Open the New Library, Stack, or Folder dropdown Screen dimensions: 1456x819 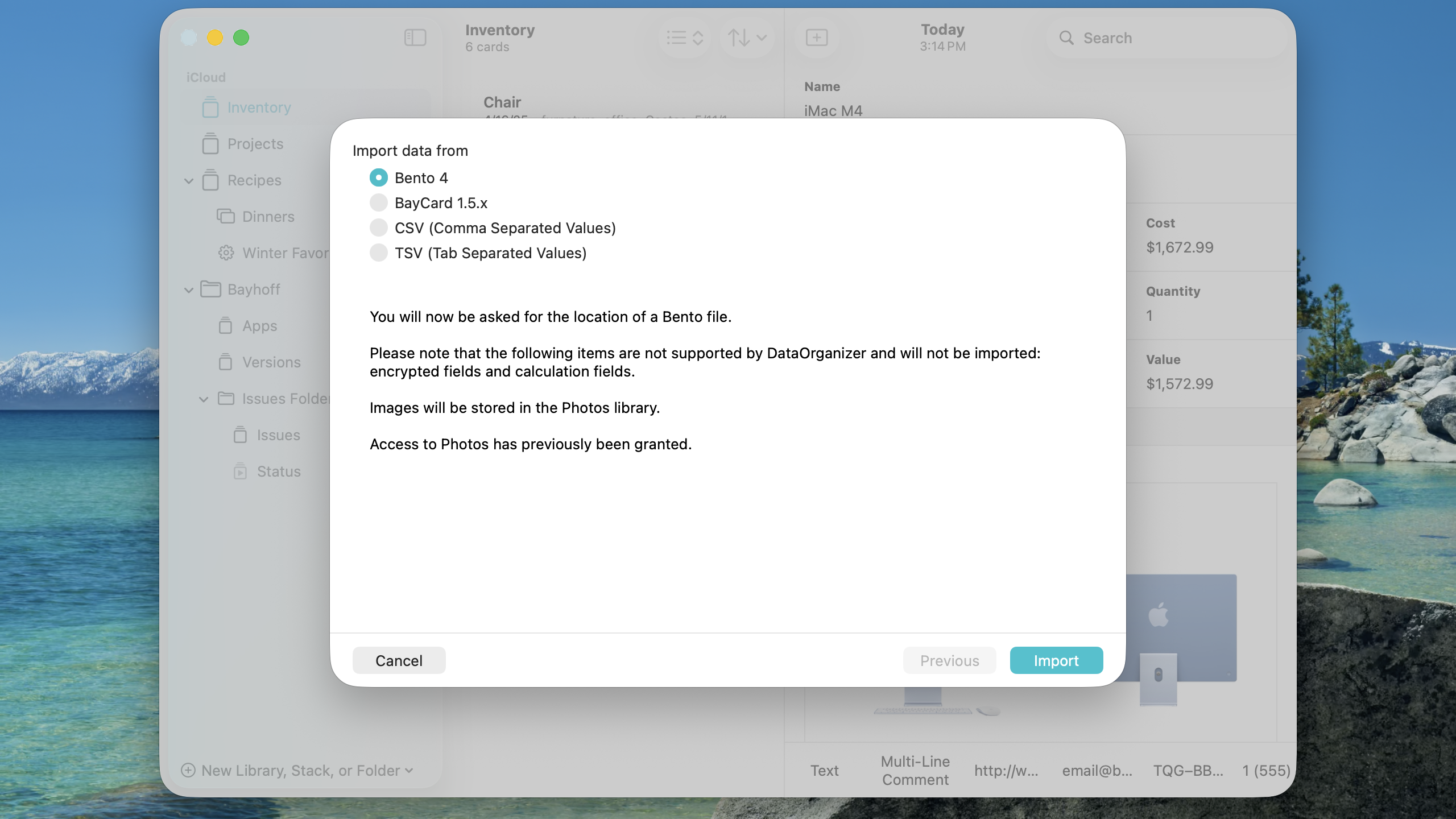(x=300, y=770)
